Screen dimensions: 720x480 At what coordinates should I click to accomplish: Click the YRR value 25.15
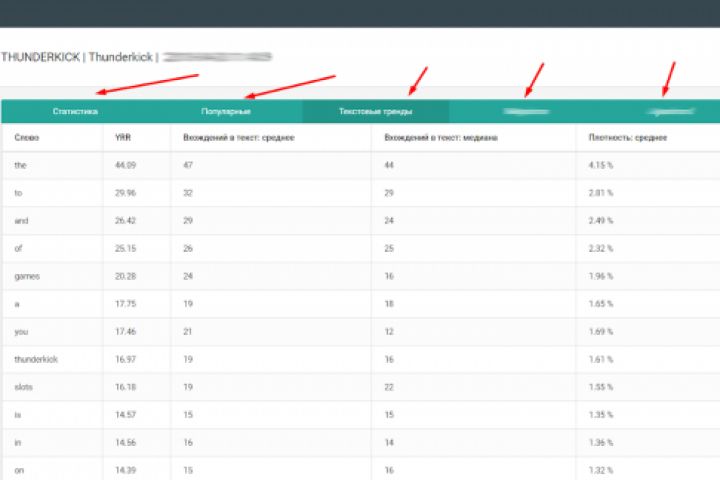click(x=125, y=248)
